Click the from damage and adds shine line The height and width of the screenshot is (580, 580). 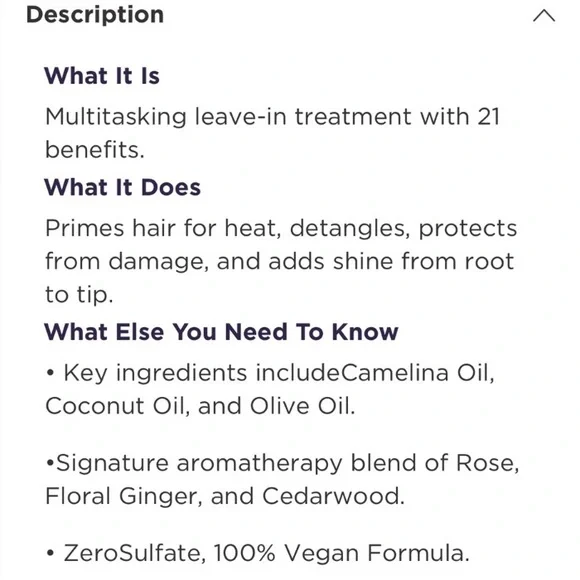point(280,261)
